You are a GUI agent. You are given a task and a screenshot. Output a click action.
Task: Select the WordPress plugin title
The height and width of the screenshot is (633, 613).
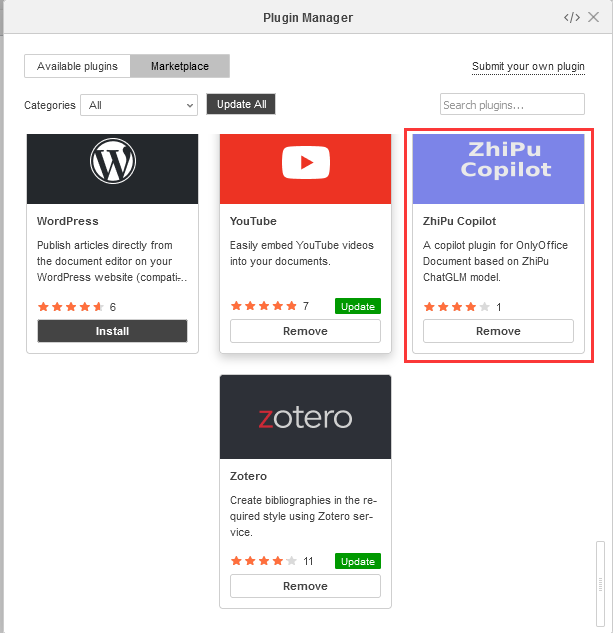(68, 221)
